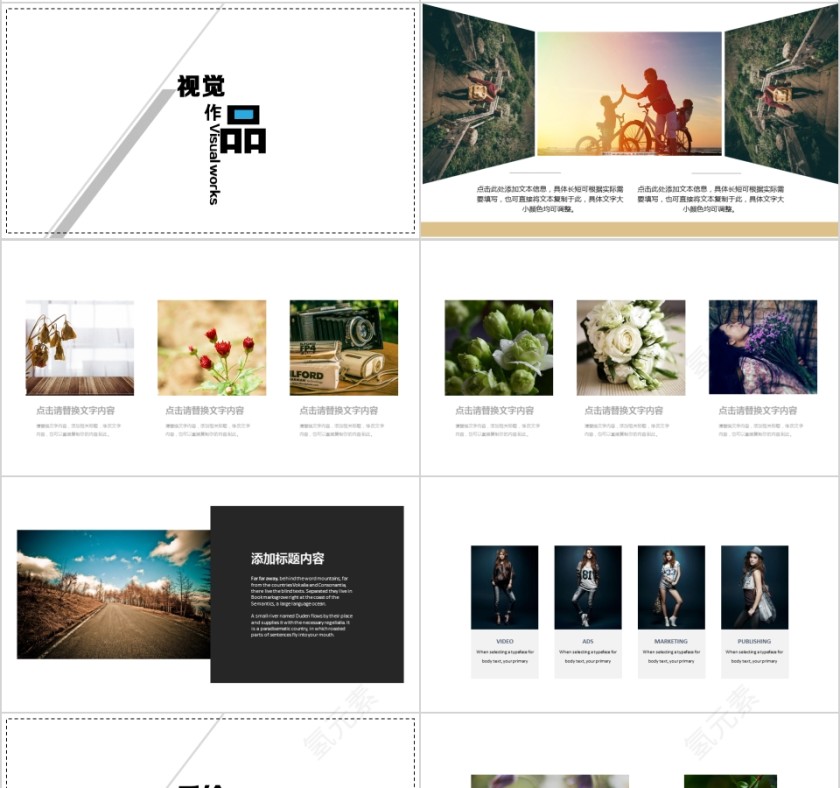Select the hanging bells photo
The image size is (840, 788).
coord(79,347)
